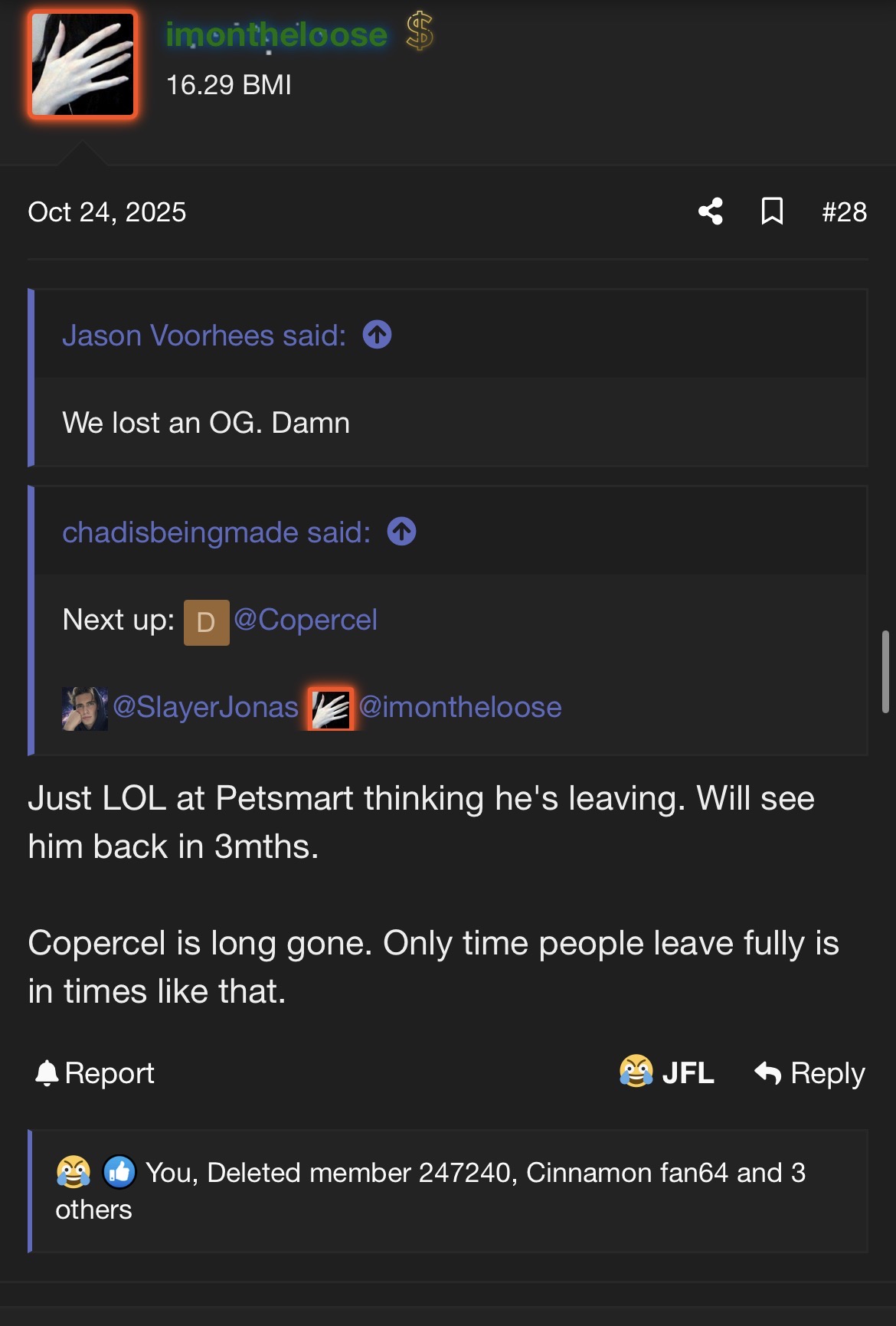Open the @Copercel mention link
The width and height of the screenshot is (896, 1326).
tap(305, 620)
